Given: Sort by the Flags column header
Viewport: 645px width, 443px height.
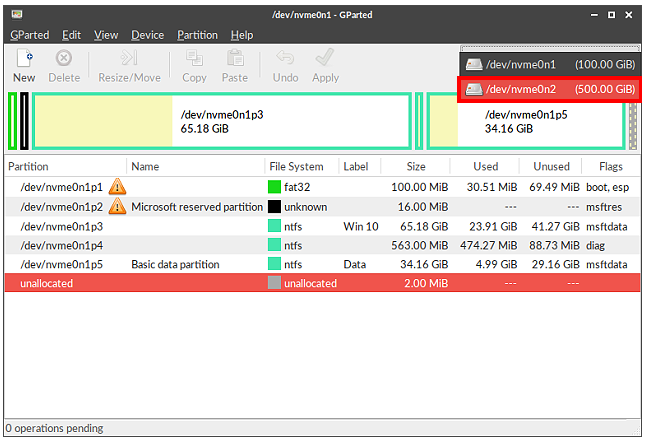Looking at the screenshot, I should (611, 167).
